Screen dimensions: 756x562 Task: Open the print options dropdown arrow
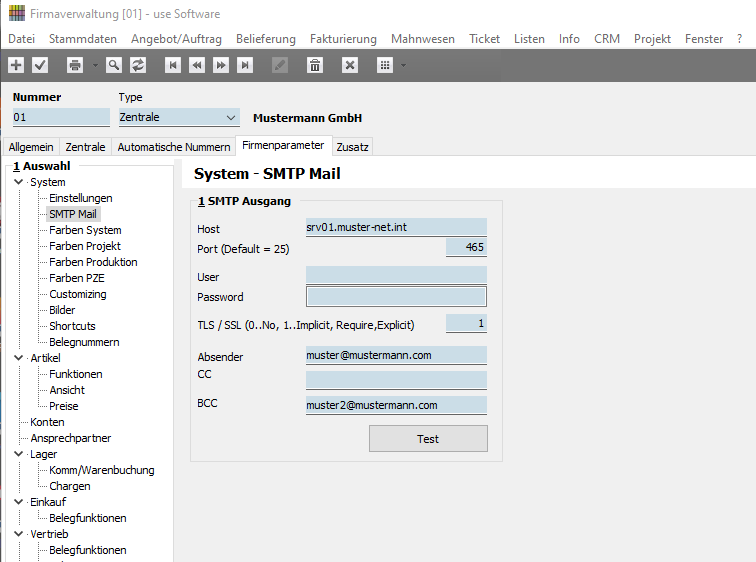click(x=95, y=65)
